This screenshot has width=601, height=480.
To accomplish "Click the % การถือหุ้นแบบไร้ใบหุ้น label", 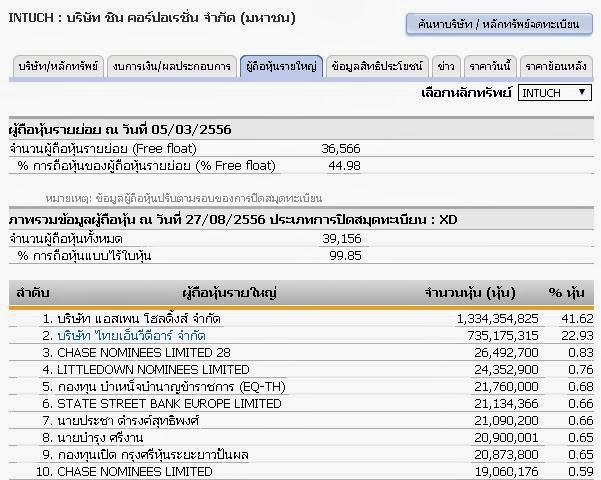I will point(84,256).
